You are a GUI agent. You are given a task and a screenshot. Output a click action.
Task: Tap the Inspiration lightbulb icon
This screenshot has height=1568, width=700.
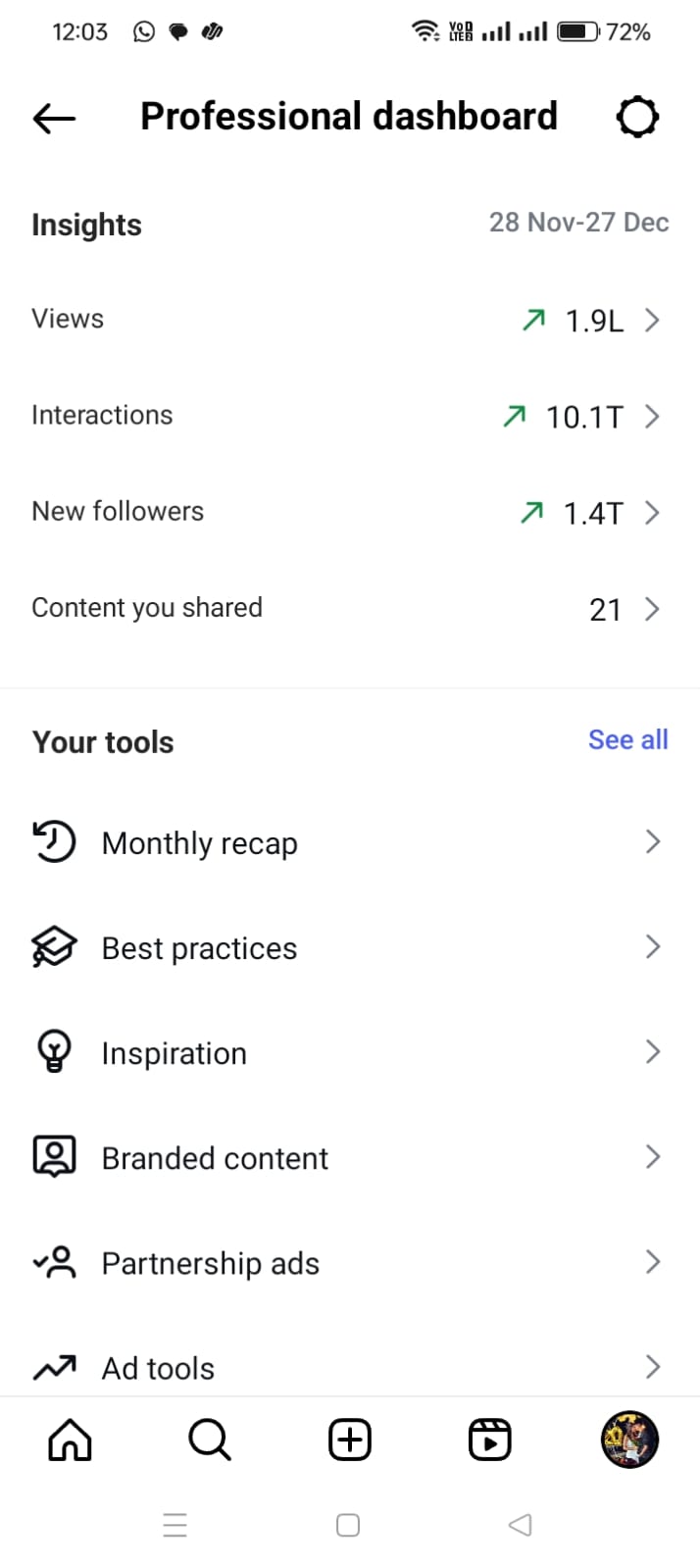pos(55,1052)
